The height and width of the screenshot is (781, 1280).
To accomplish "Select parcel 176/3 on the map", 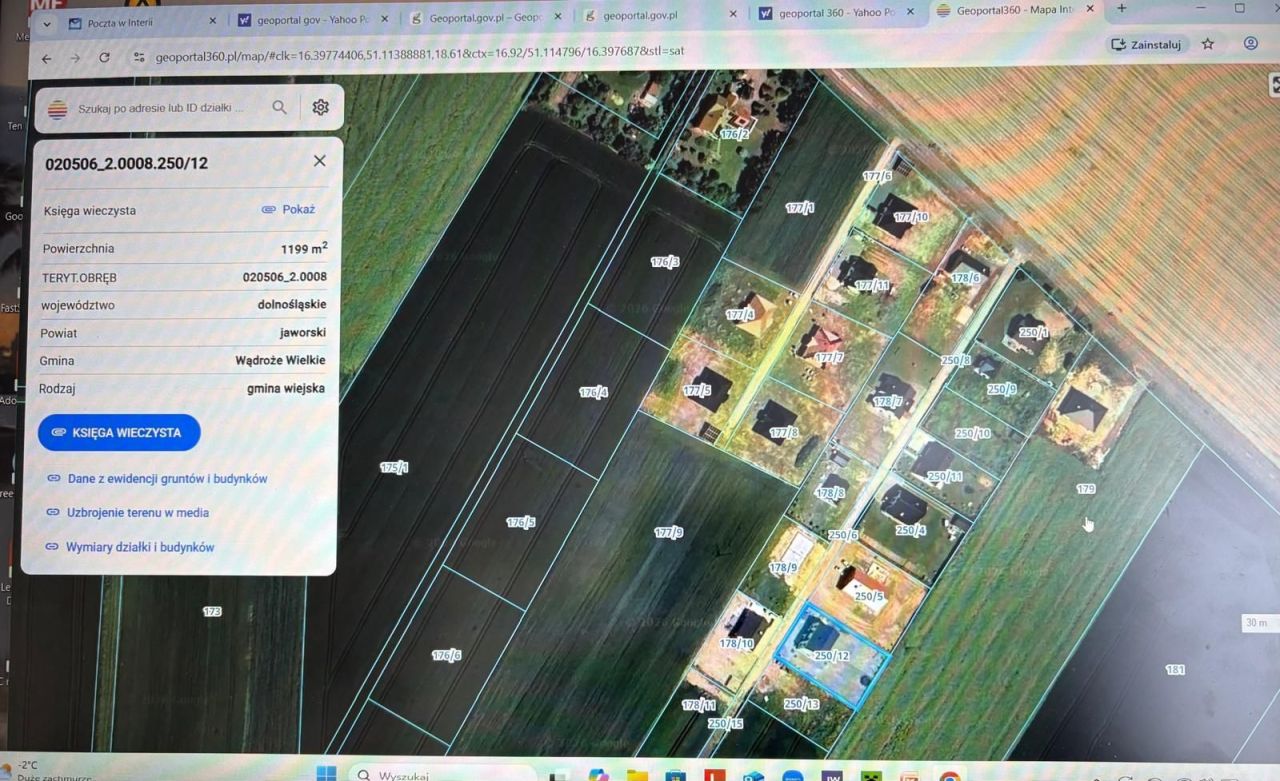I will point(665,262).
